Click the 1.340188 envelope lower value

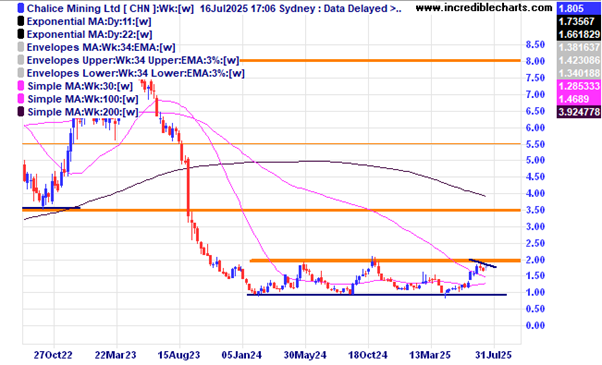(x=578, y=73)
